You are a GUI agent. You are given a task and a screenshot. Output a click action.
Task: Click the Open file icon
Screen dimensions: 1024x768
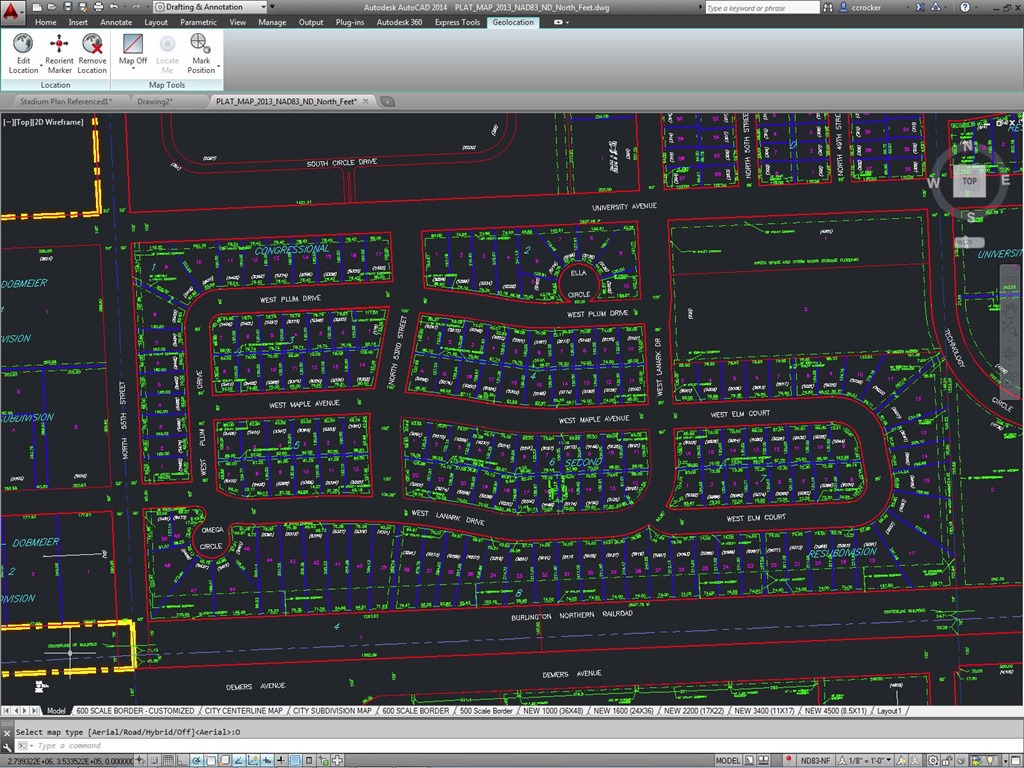(x=53, y=7)
